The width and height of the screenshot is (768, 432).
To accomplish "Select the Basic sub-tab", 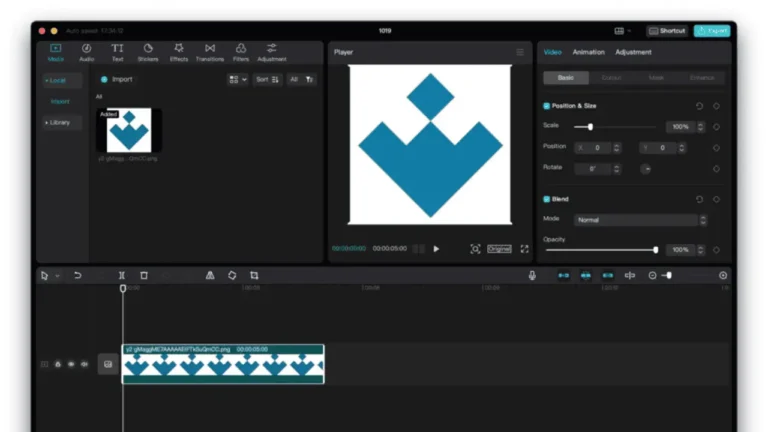I will [x=566, y=78].
